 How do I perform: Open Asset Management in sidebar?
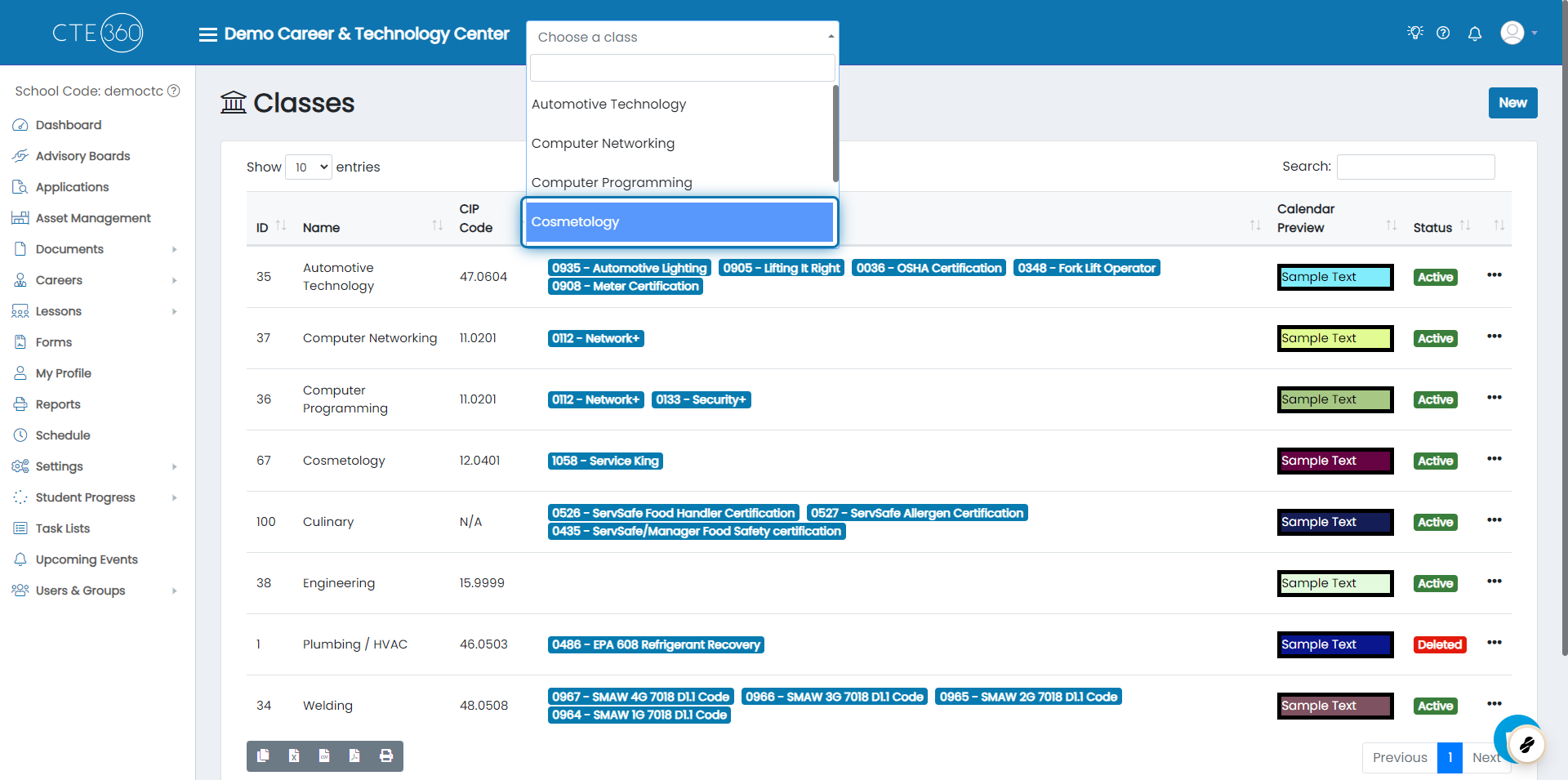[x=93, y=218]
